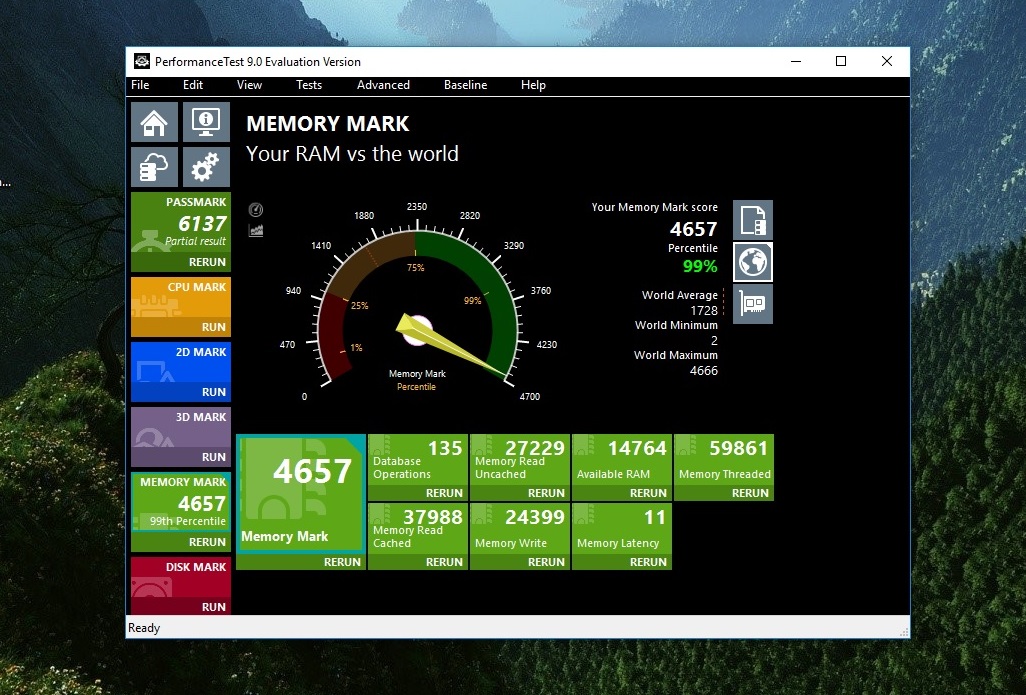Click the Memory Write 24399 result tile
Image resolution: width=1026 pixels, height=695 pixels.
coord(520,529)
